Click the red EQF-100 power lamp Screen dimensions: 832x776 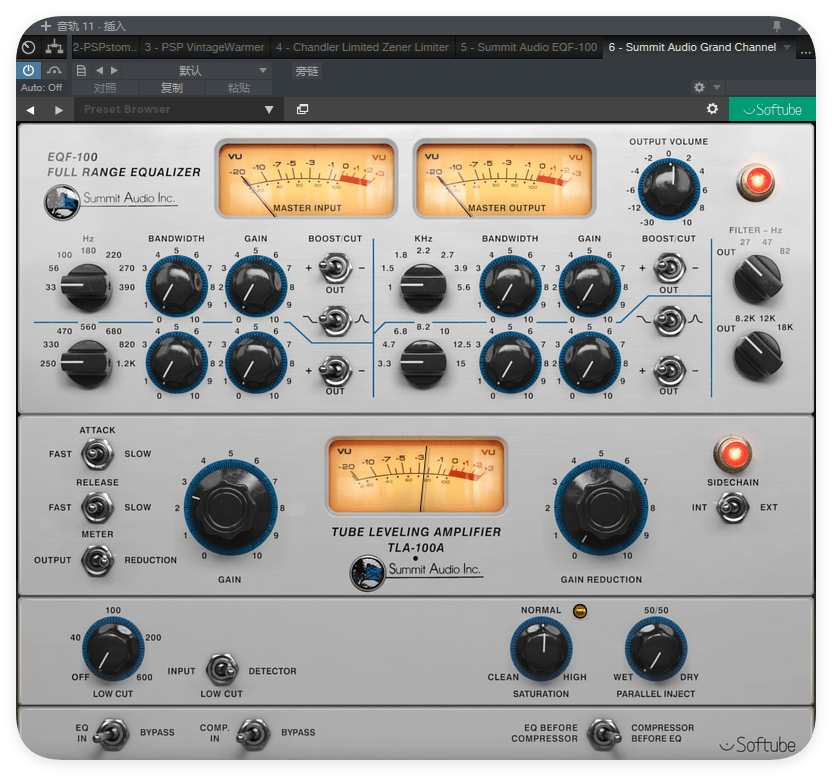tap(757, 182)
